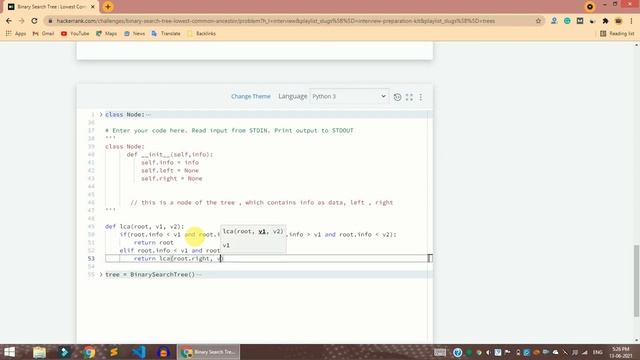
Task: Open editor settings three-dot menu
Action: [x=421, y=97]
